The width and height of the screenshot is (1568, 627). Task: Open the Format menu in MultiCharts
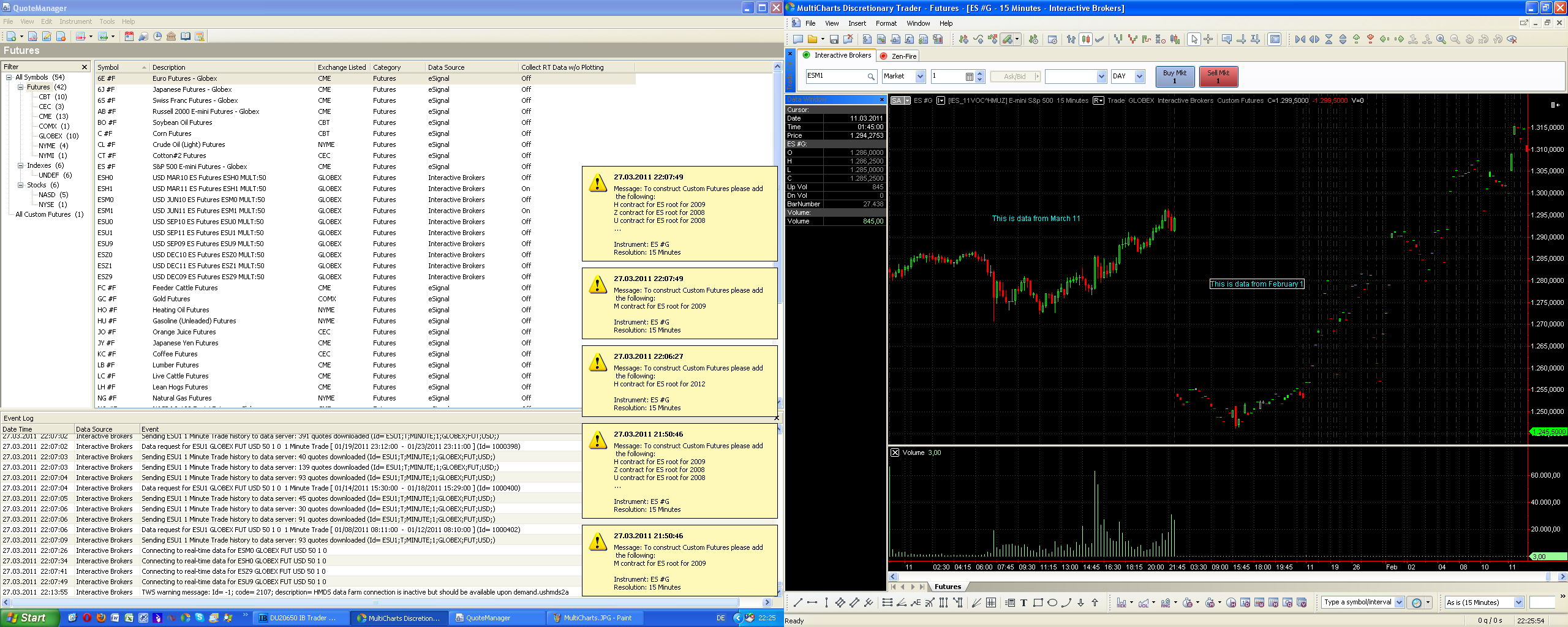pos(886,23)
